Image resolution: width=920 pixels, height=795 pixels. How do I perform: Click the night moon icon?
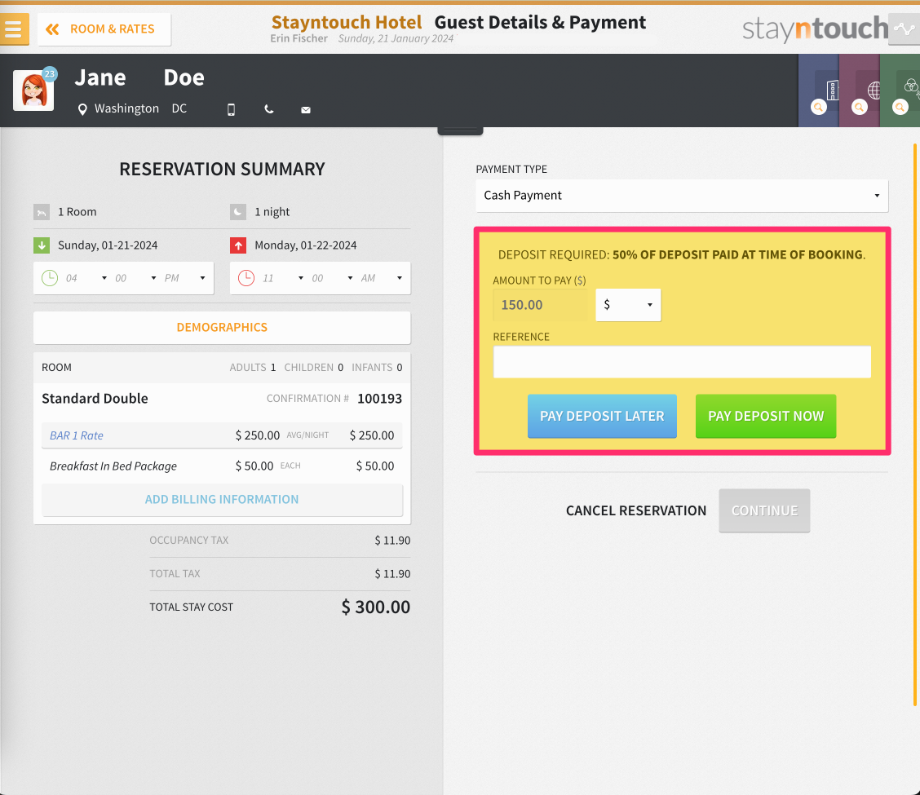[238, 212]
